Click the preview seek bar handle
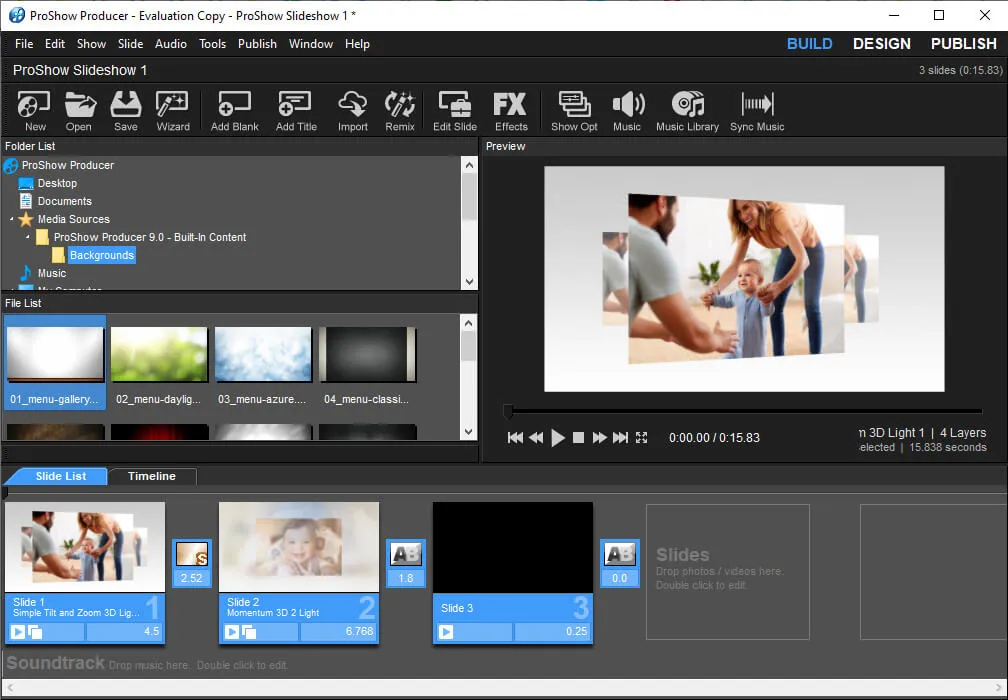 [x=508, y=411]
